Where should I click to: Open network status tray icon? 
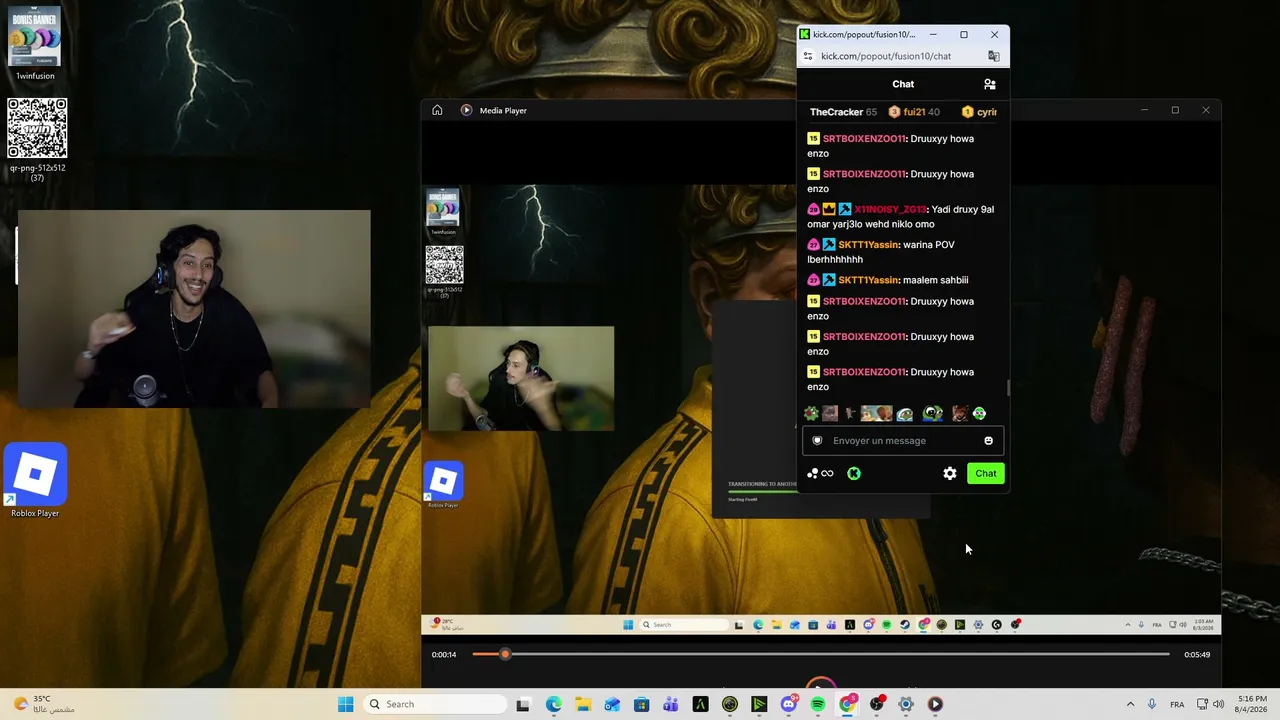[1202, 704]
